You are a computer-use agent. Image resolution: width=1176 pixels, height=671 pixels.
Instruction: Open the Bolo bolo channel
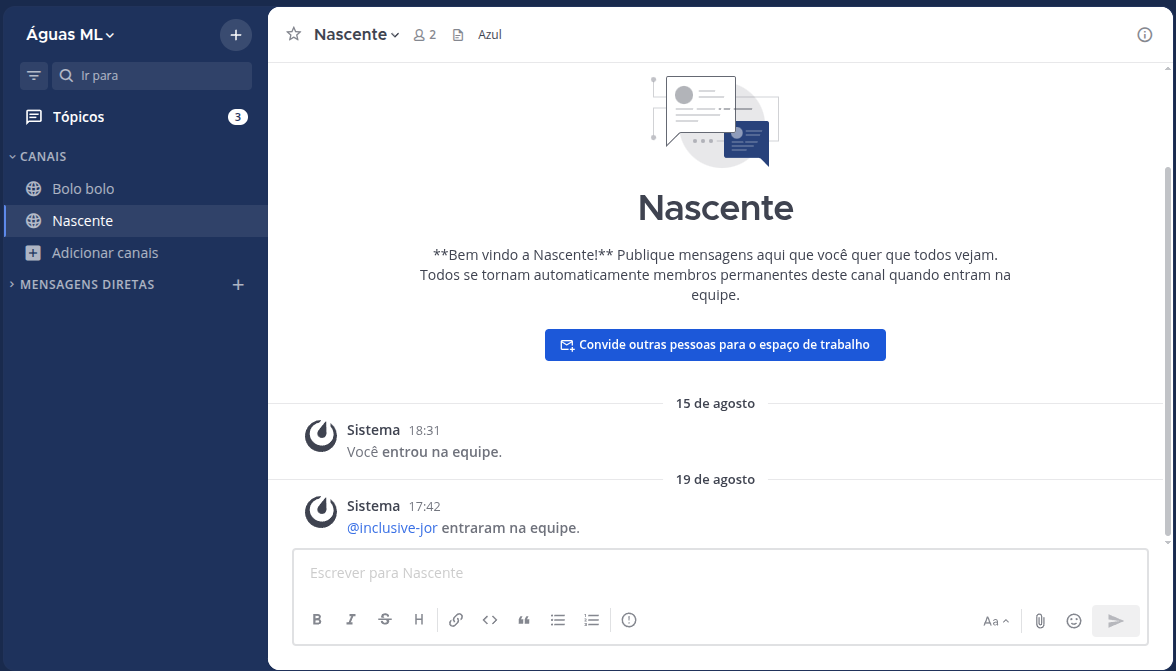(x=83, y=189)
